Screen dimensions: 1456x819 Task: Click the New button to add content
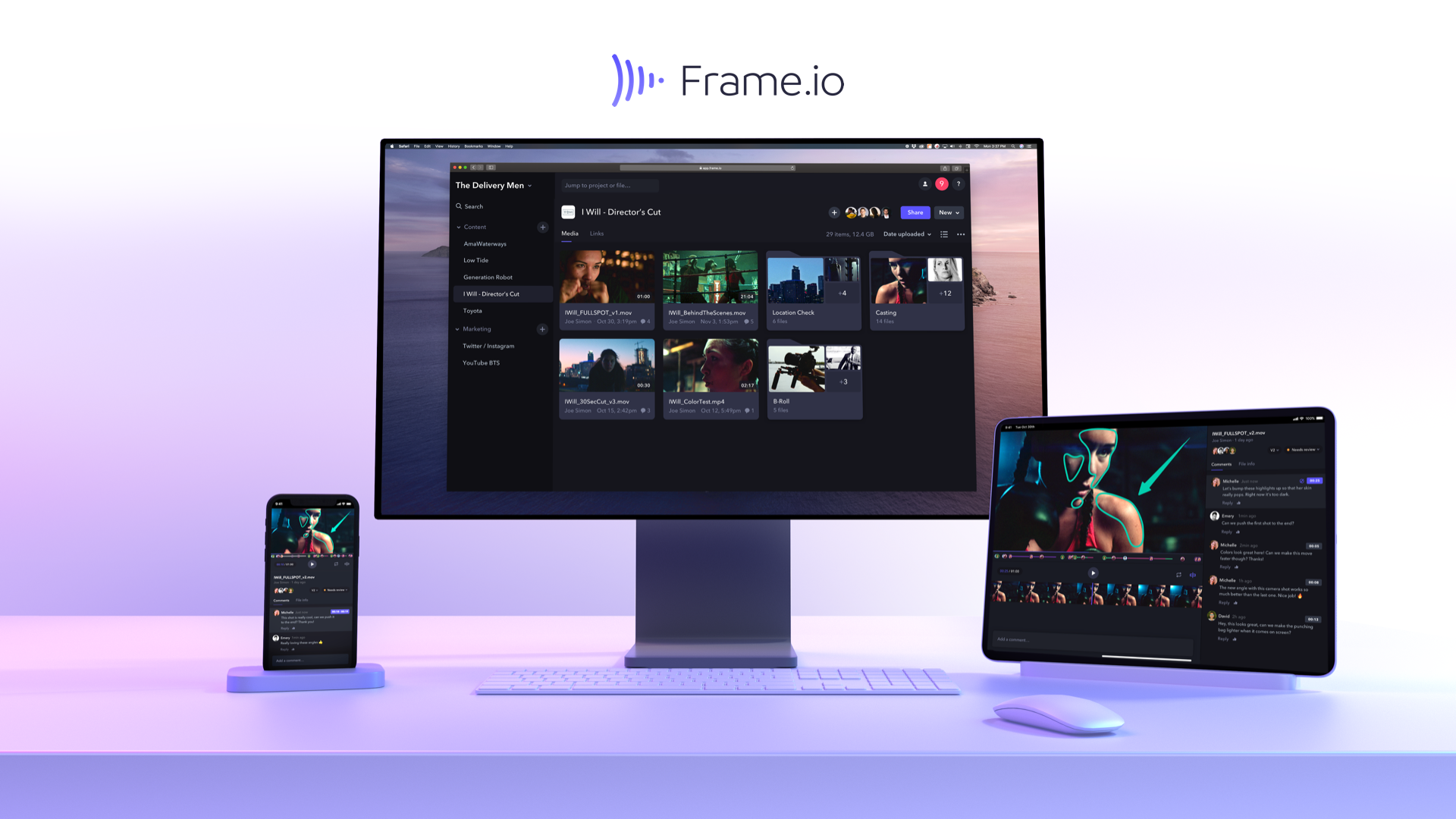pyautogui.click(x=949, y=211)
